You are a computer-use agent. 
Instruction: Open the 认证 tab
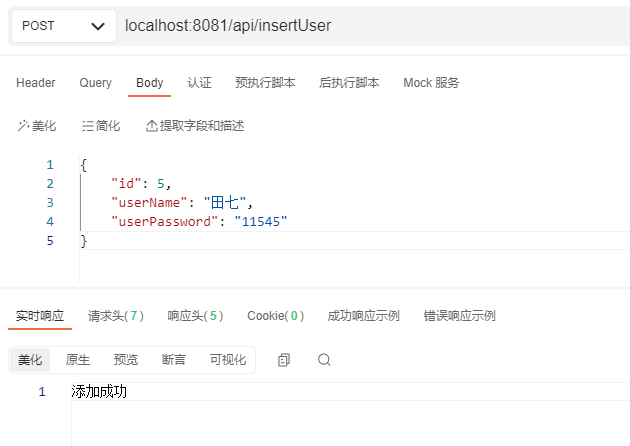[x=199, y=83]
